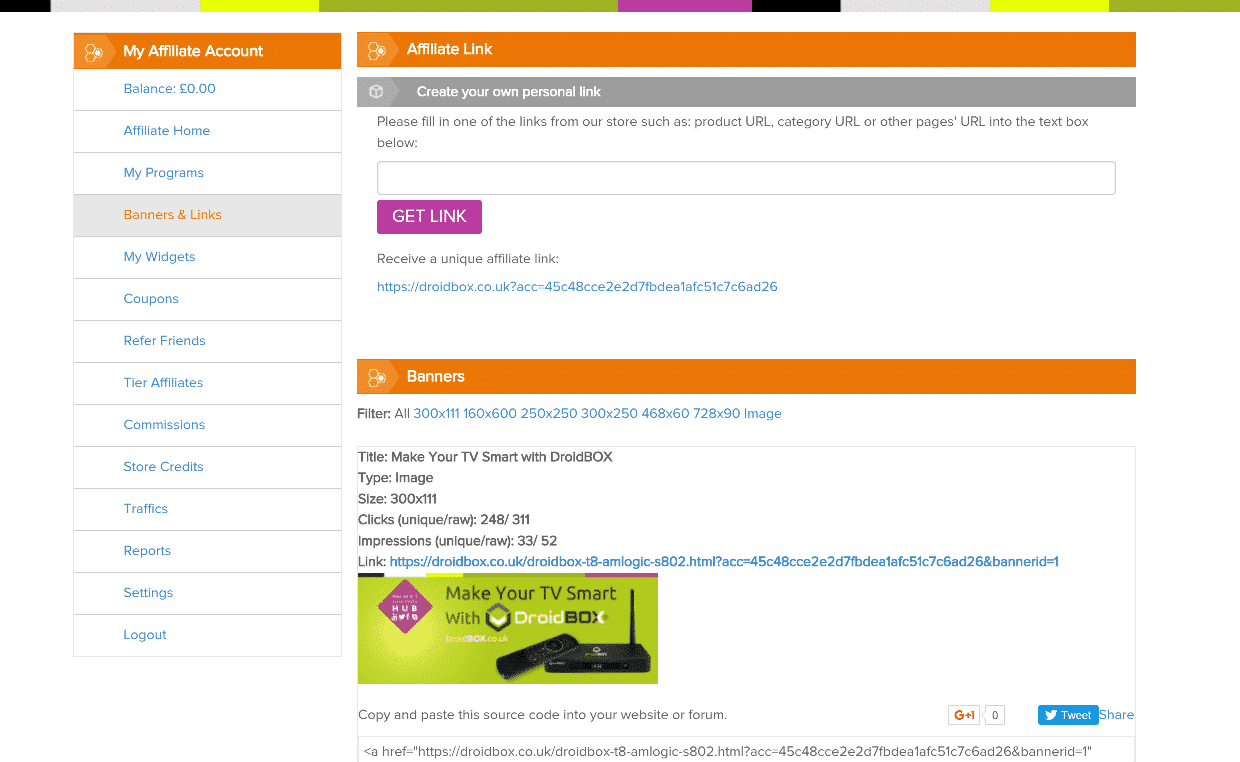Click the Filter: All label
The width and height of the screenshot is (1240, 762).
(x=384, y=413)
